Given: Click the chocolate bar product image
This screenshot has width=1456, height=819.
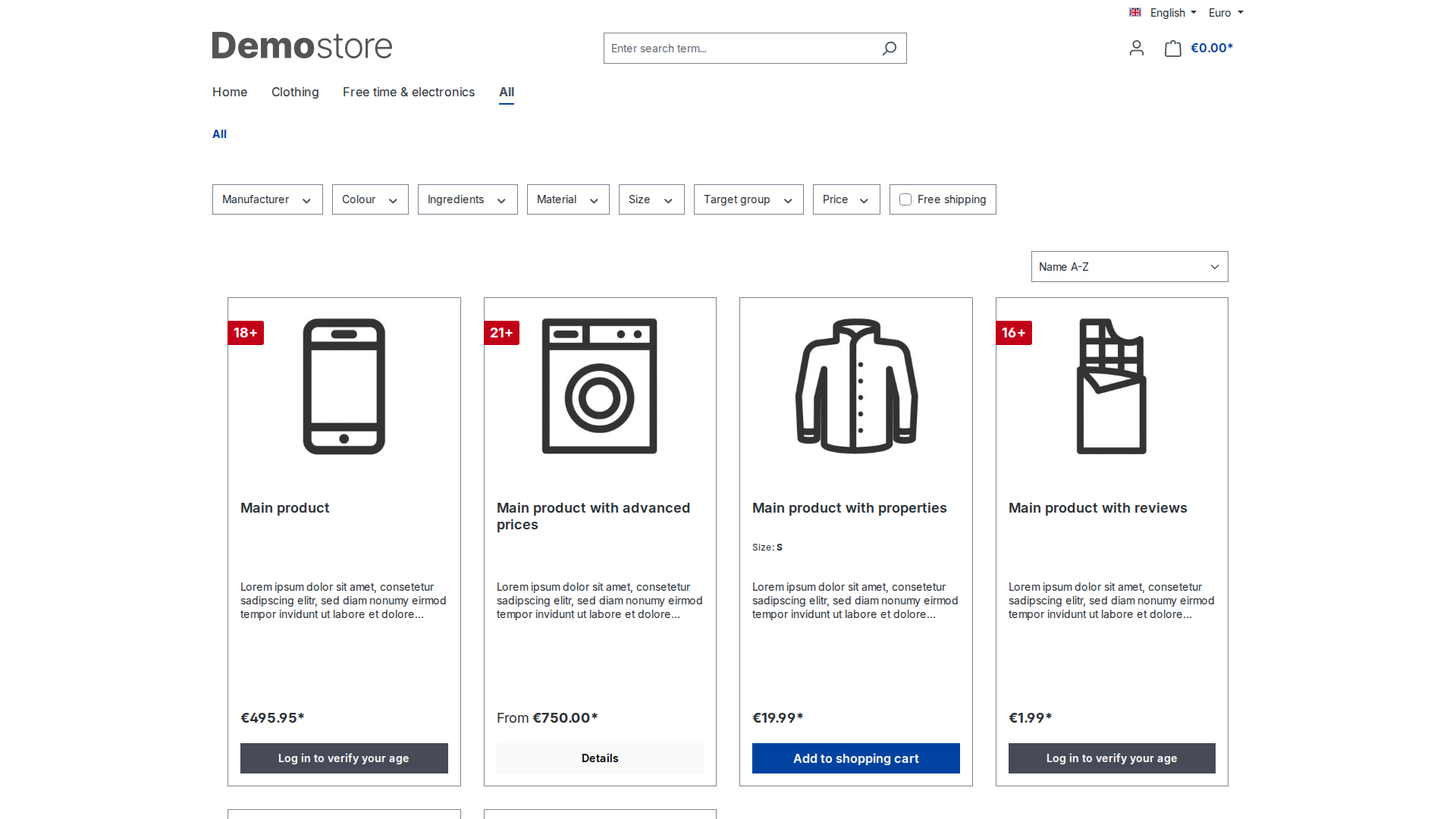Looking at the screenshot, I should tap(1112, 387).
